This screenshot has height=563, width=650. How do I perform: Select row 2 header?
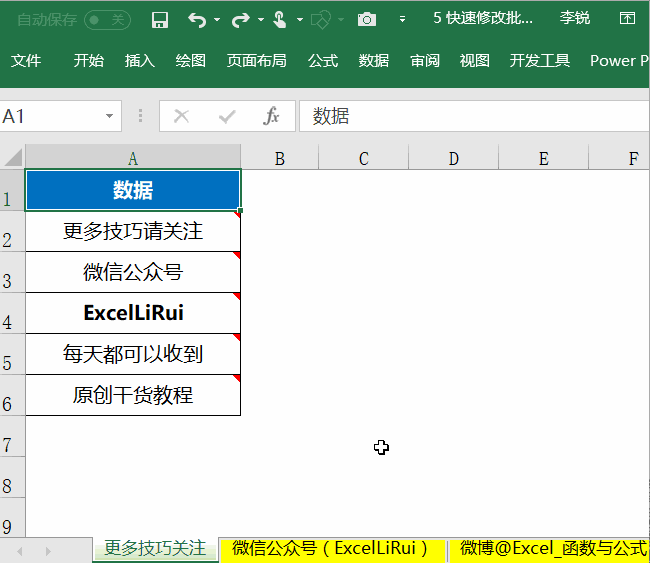click(12, 231)
